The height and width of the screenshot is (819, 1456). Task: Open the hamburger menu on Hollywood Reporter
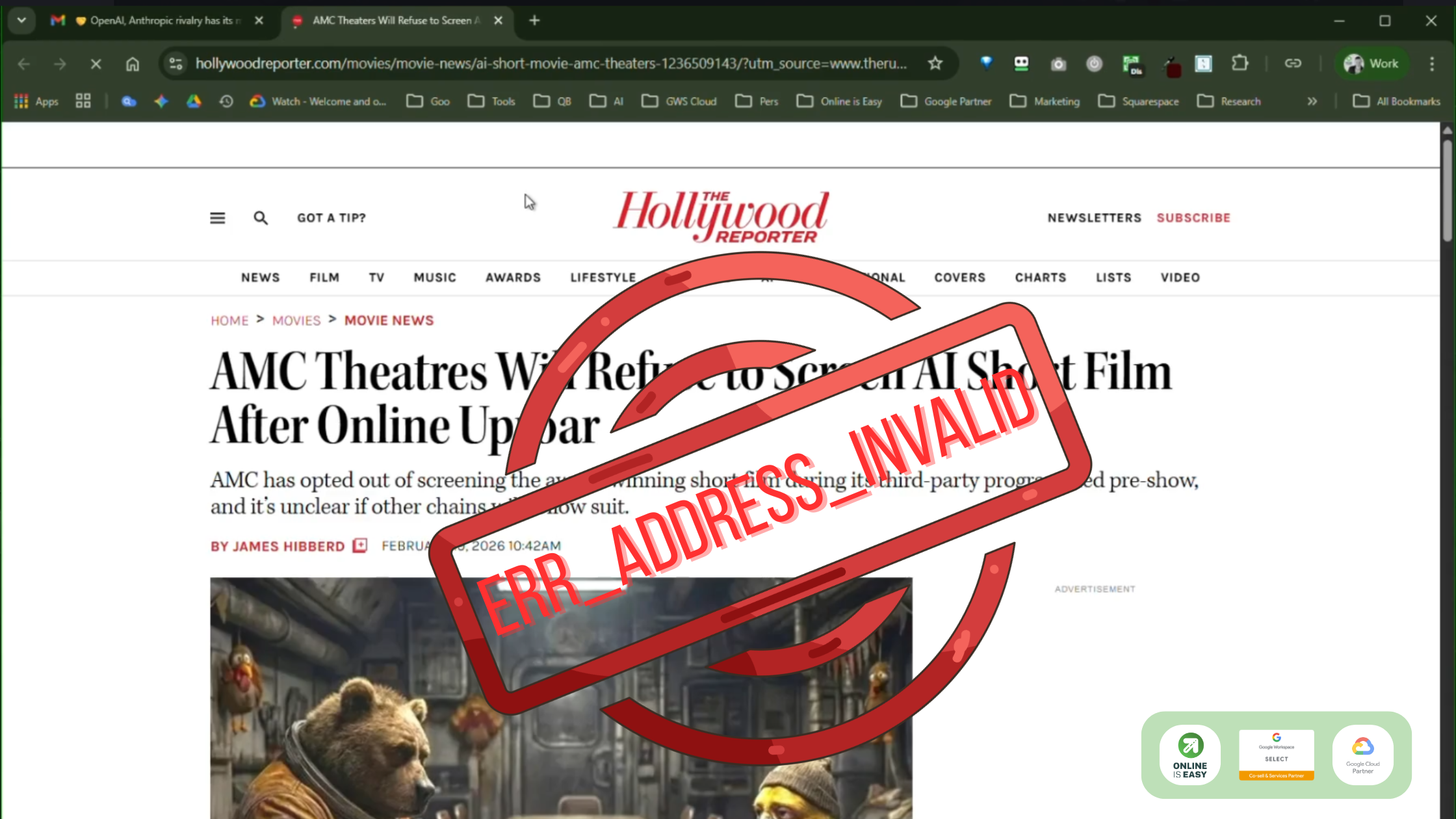point(217,218)
